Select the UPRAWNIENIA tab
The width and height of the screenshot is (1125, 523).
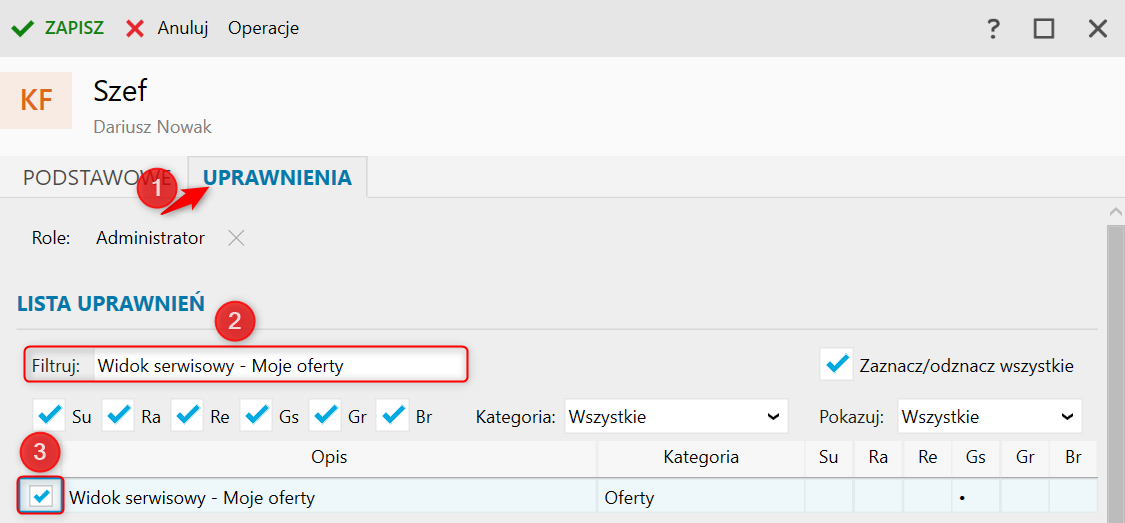(277, 178)
